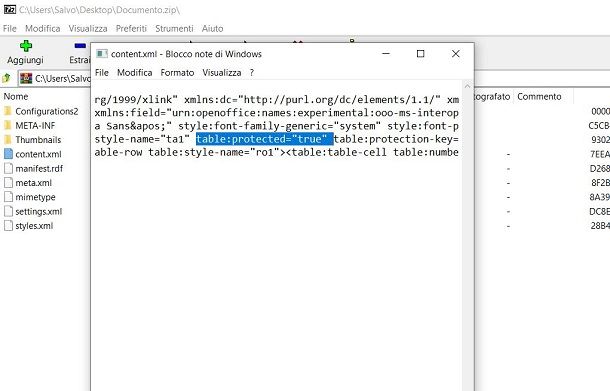Open the Strumenti menu in 7-Zip
The image size is (610, 391).
coord(174,28)
